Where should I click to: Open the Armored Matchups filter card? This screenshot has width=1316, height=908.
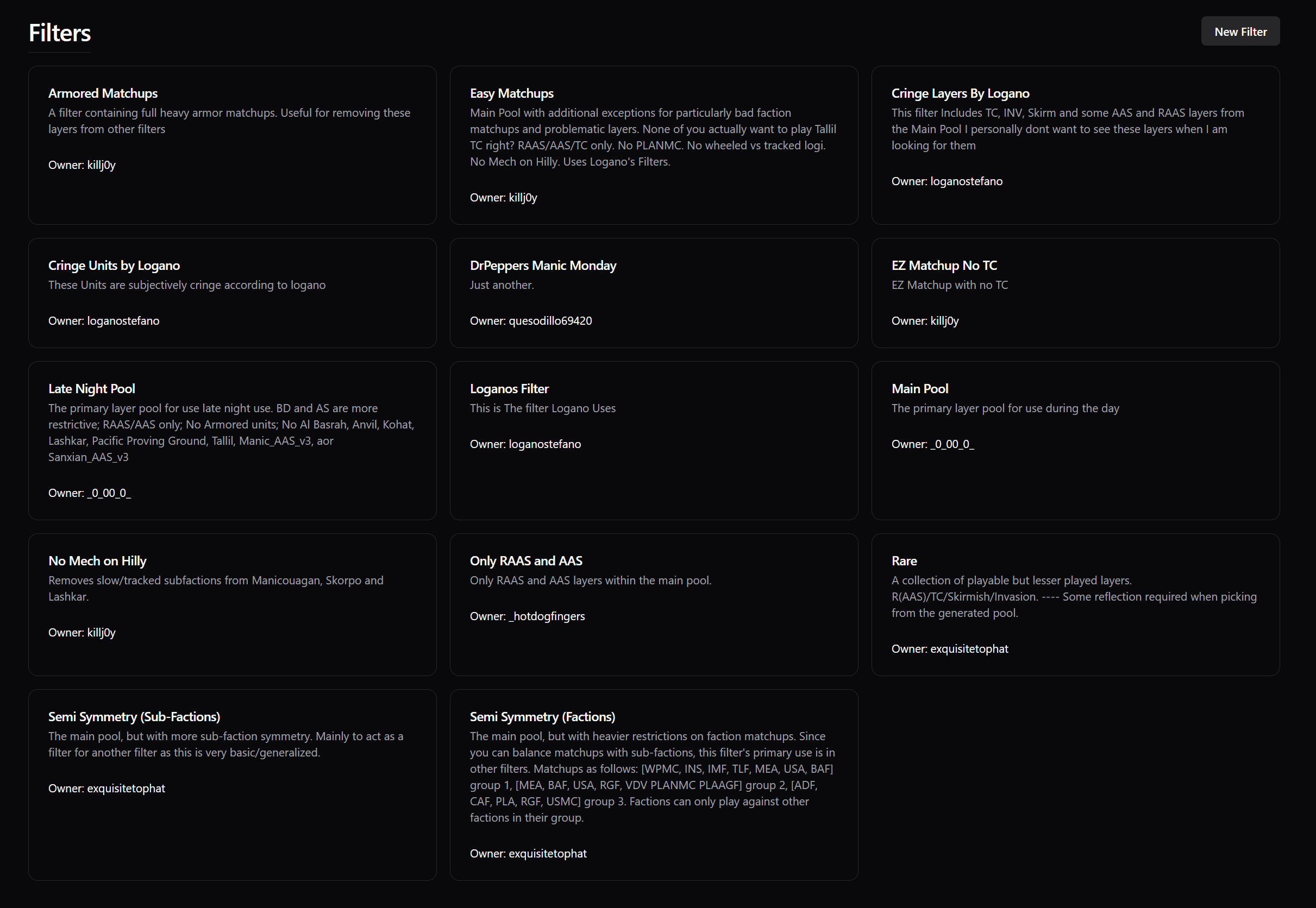pyautogui.click(x=232, y=145)
